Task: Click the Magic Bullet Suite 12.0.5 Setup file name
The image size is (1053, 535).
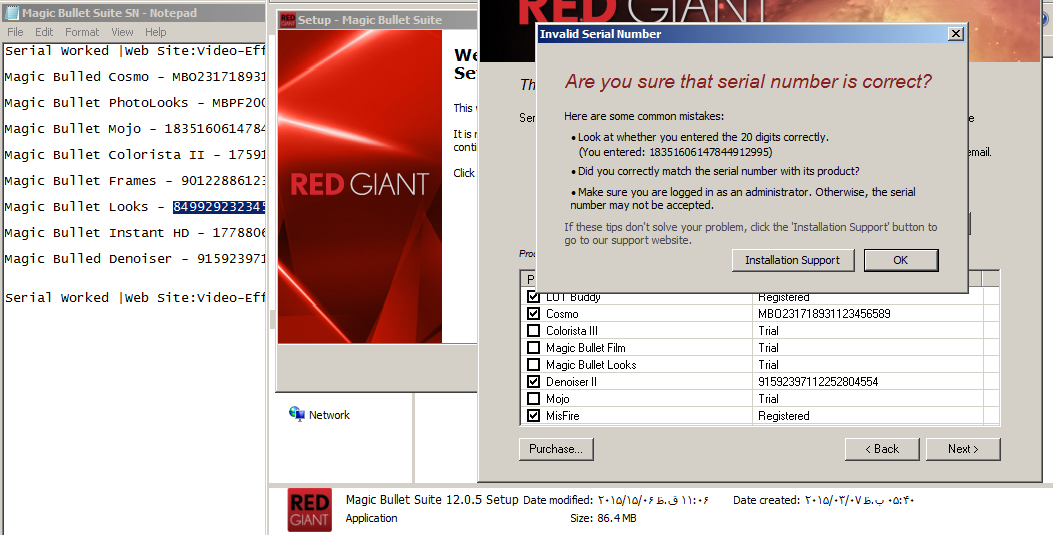Action: coord(432,499)
